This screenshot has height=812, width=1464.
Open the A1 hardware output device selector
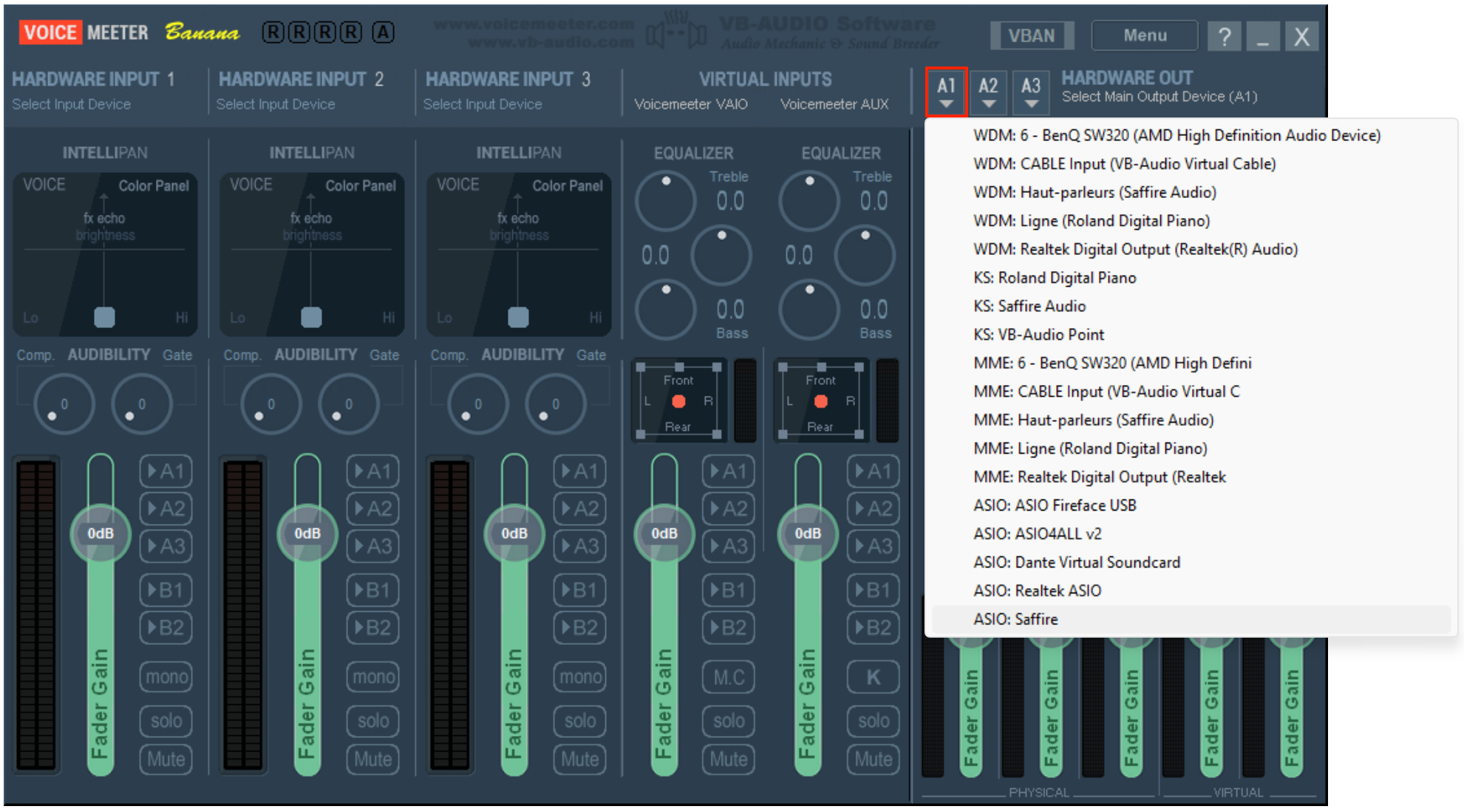tap(946, 92)
